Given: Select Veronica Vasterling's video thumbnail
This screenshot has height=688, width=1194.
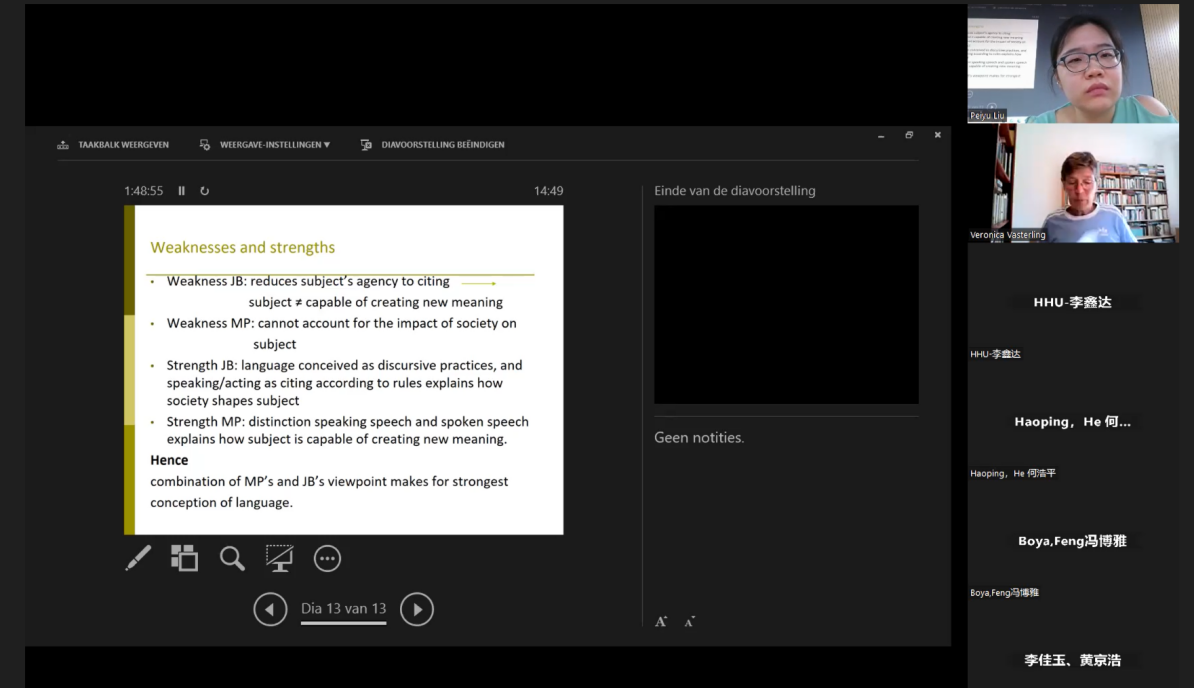Looking at the screenshot, I should (x=1073, y=183).
